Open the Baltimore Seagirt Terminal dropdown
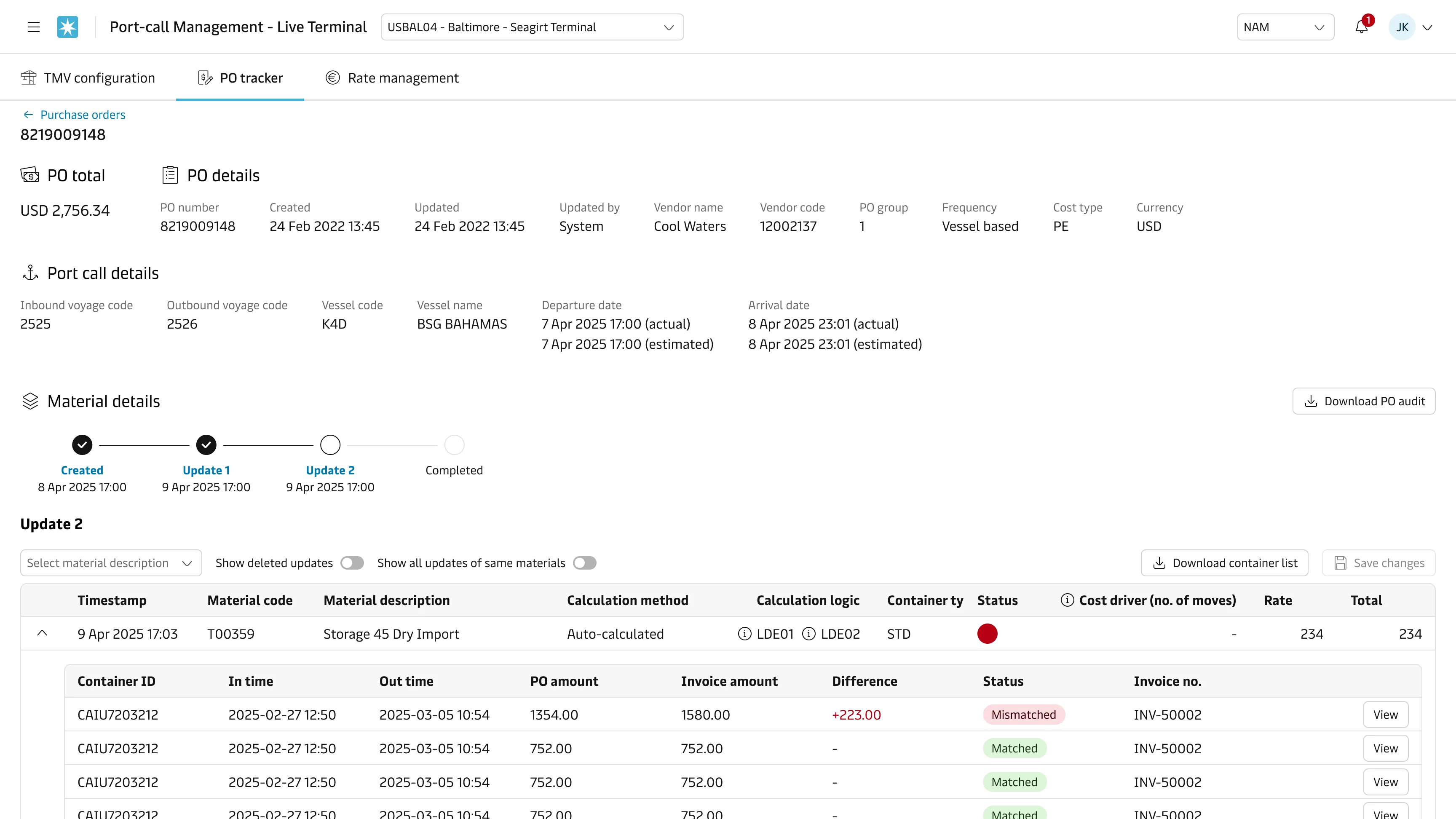 (533, 27)
